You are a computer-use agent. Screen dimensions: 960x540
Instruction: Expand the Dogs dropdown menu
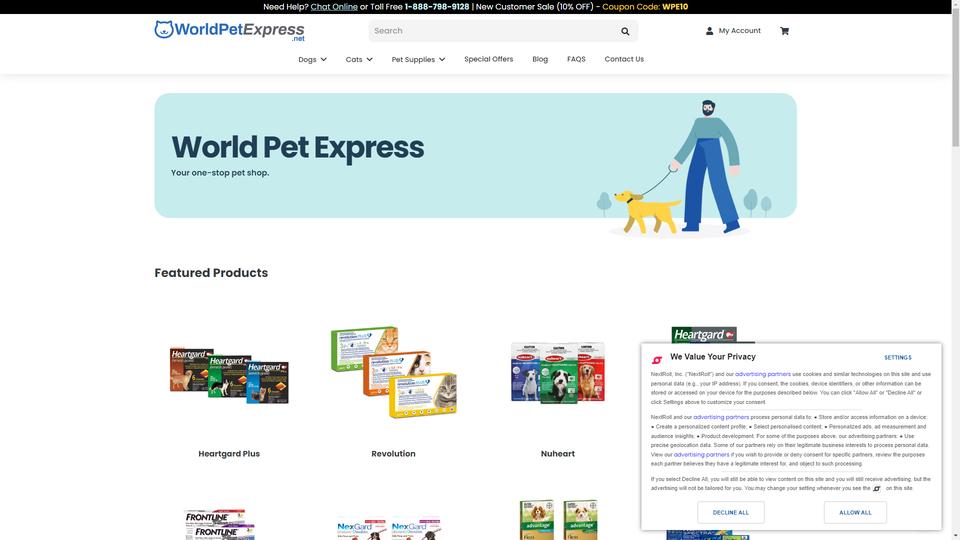(312, 59)
